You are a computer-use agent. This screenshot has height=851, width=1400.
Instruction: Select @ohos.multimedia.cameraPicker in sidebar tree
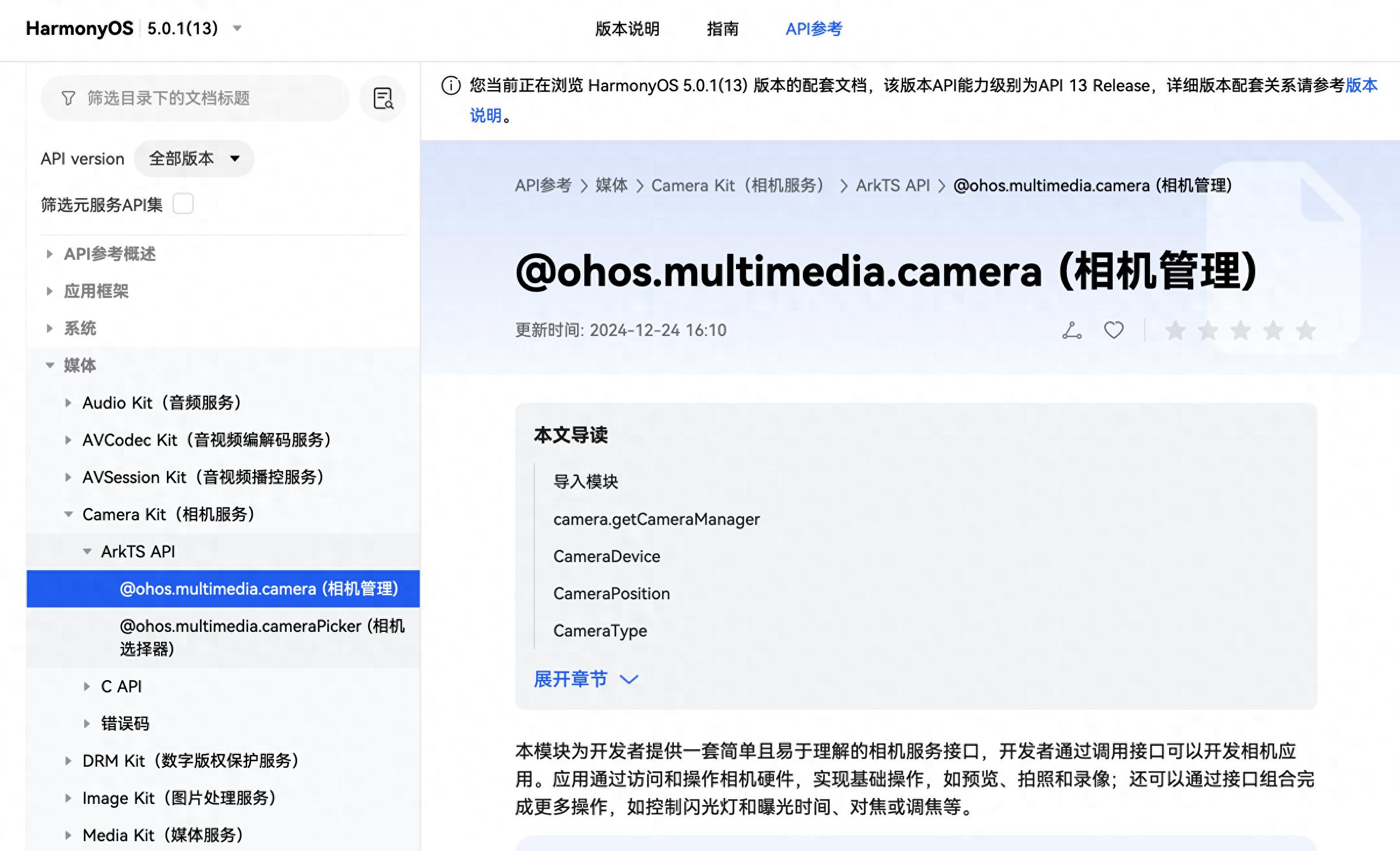point(241,626)
